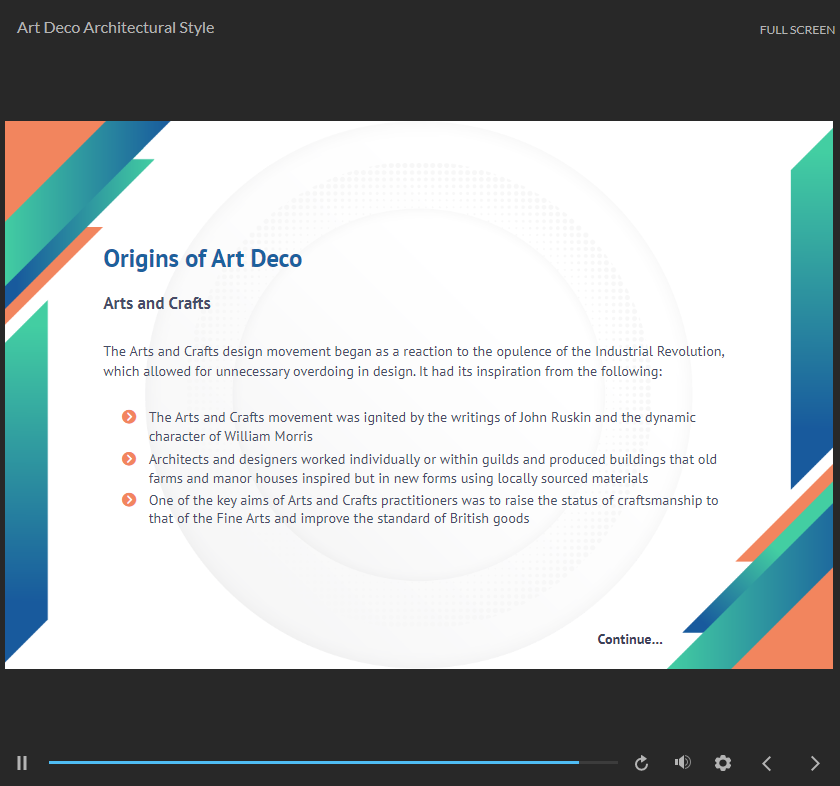The width and height of the screenshot is (840, 786).
Task: Select the Origins of Art Deco heading
Action: [x=203, y=259]
